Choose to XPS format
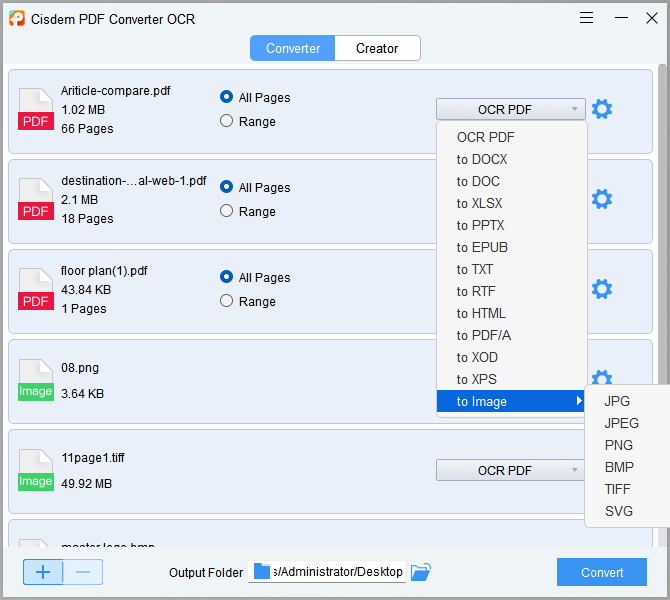Image resolution: width=670 pixels, height=600 pixels. pos(511,379)
